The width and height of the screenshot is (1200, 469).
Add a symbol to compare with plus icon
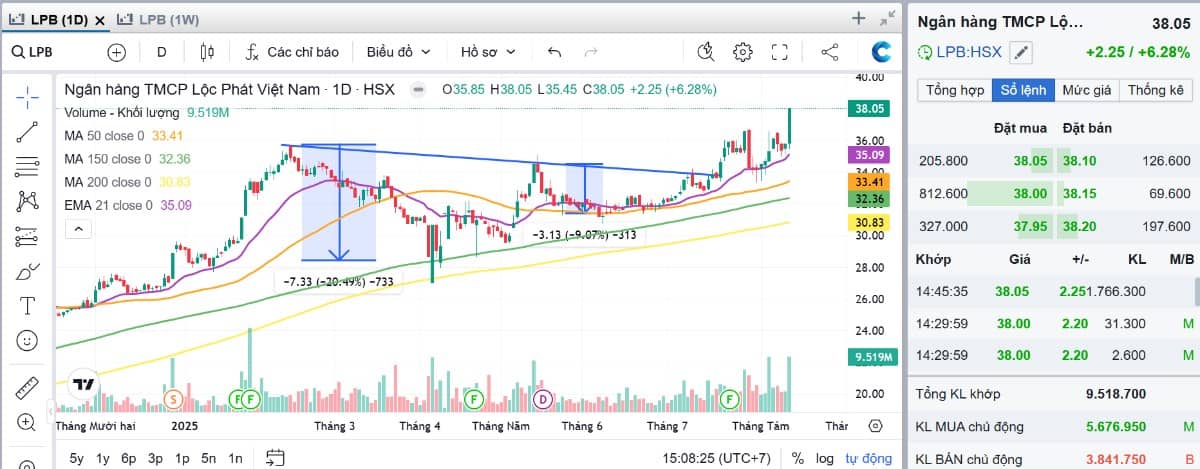point(117,52)
